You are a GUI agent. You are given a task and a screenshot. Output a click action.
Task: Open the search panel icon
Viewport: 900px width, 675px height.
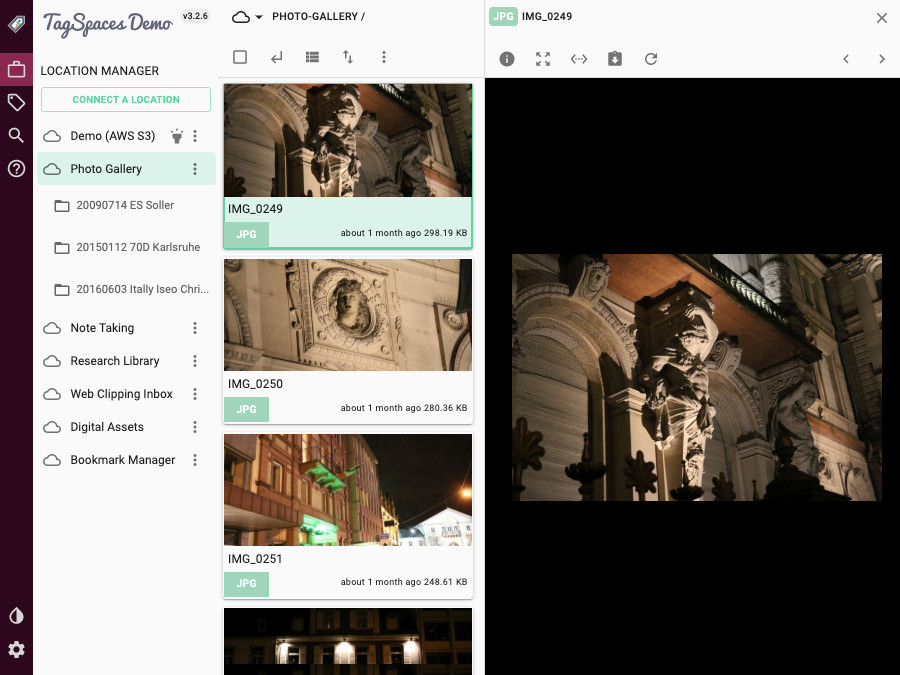click(16, 135)
